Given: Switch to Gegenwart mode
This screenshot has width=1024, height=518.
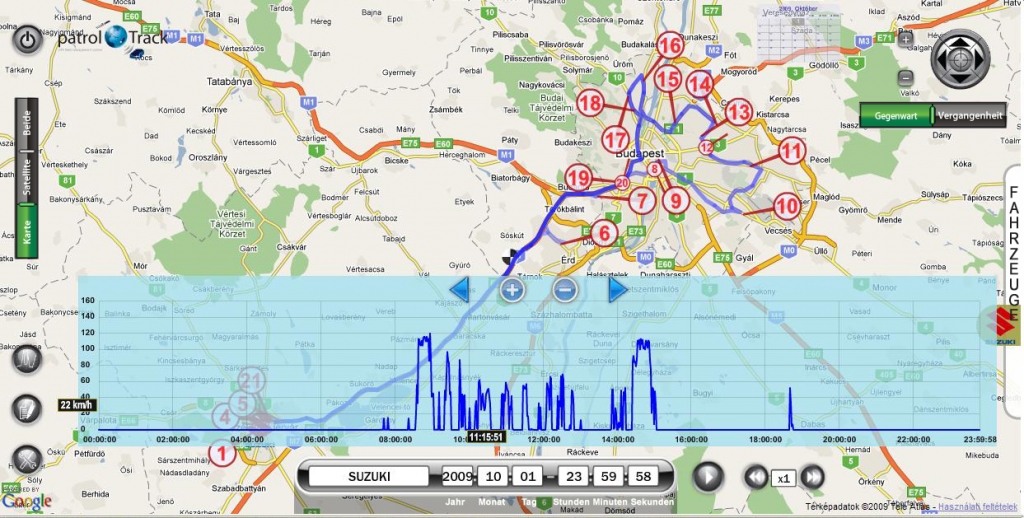Looking at the screenshot, I should (895, 115).
